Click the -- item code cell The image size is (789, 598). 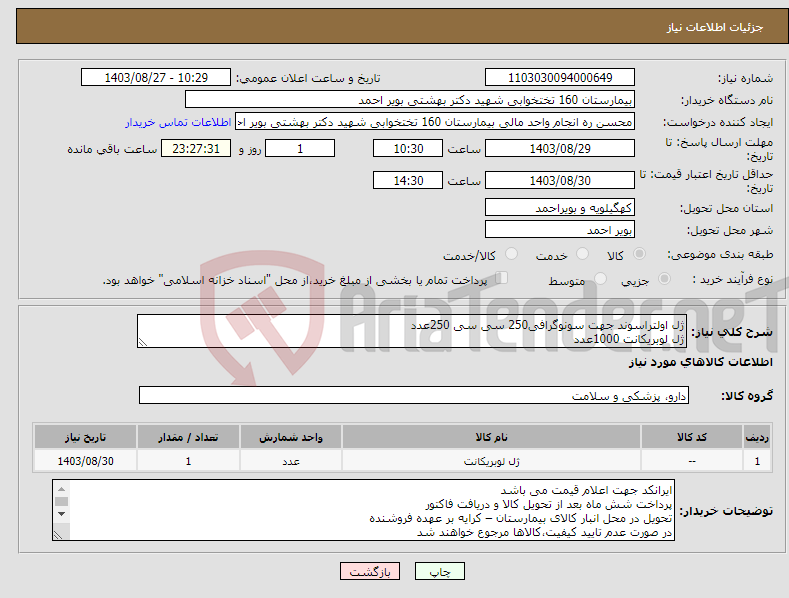(692, 461)
